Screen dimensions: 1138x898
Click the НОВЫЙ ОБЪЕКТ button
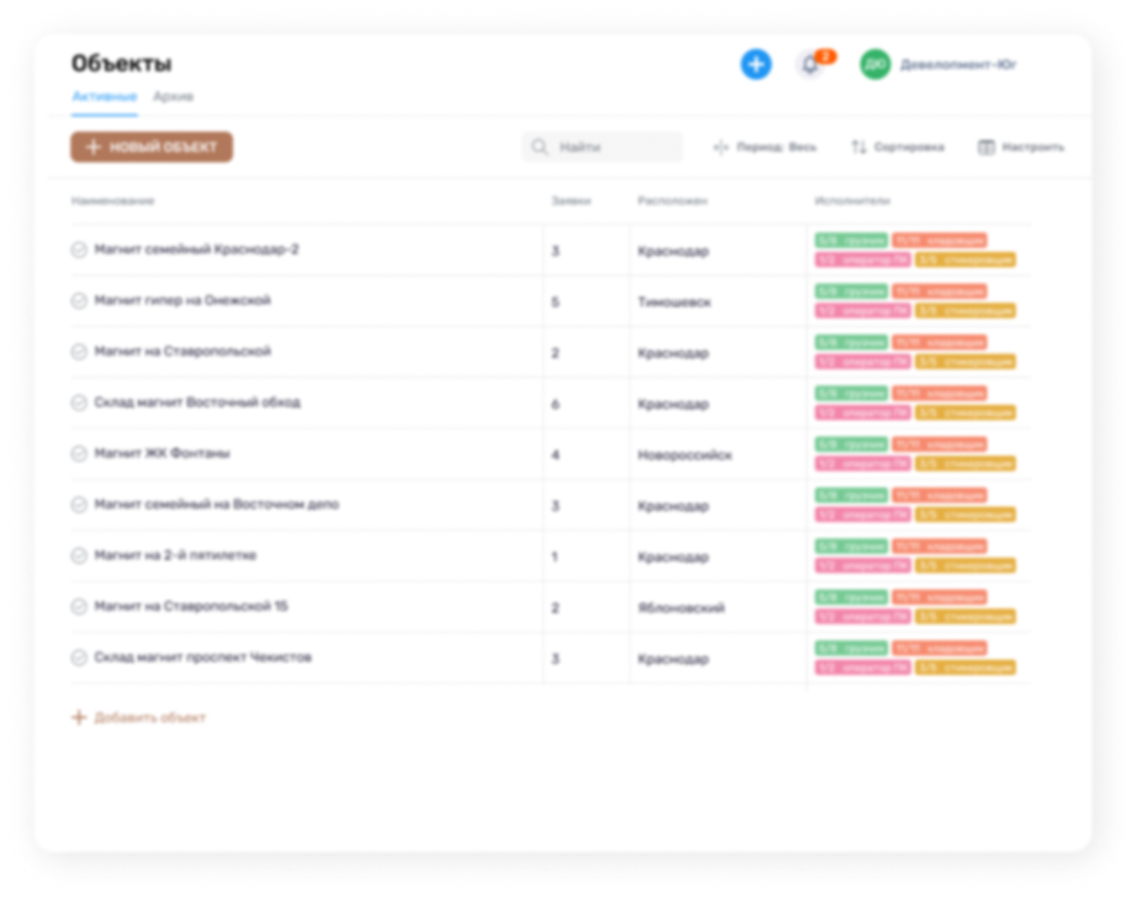point(152,147)
